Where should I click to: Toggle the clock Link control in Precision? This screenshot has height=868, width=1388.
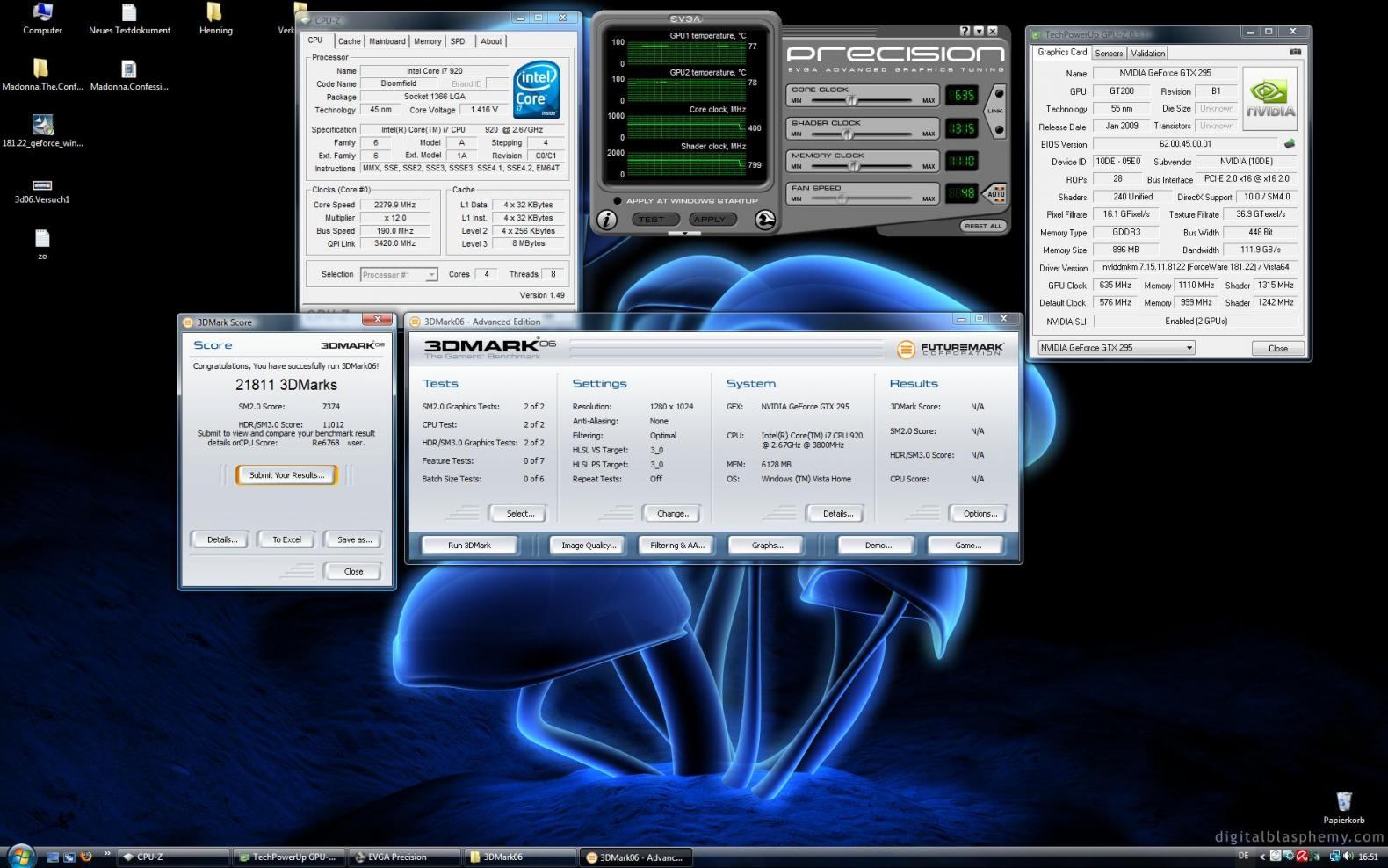pyautogui.click(x=996, y=112)
